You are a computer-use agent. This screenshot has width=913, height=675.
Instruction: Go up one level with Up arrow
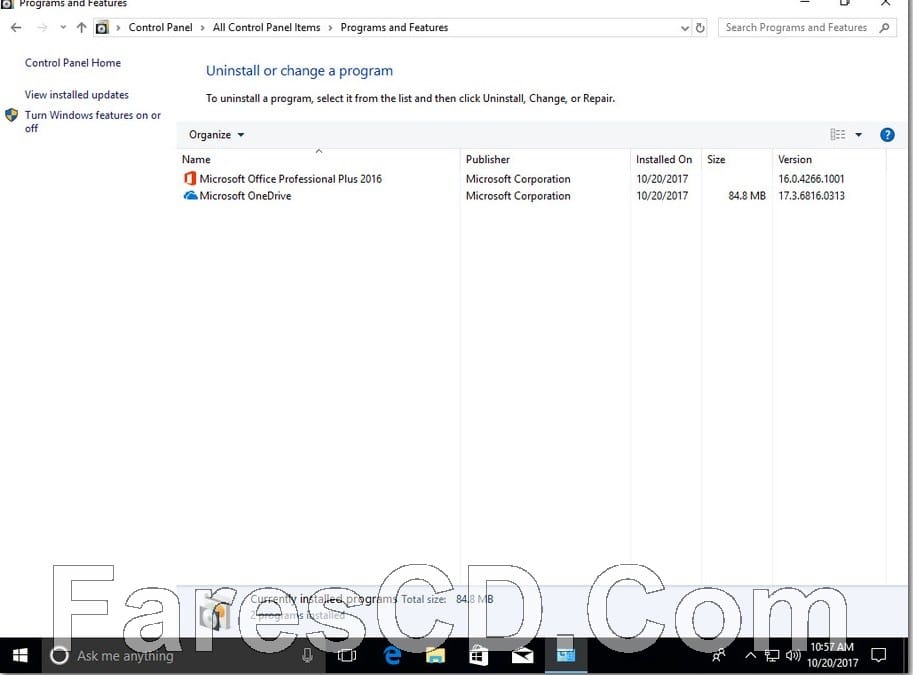82,27
